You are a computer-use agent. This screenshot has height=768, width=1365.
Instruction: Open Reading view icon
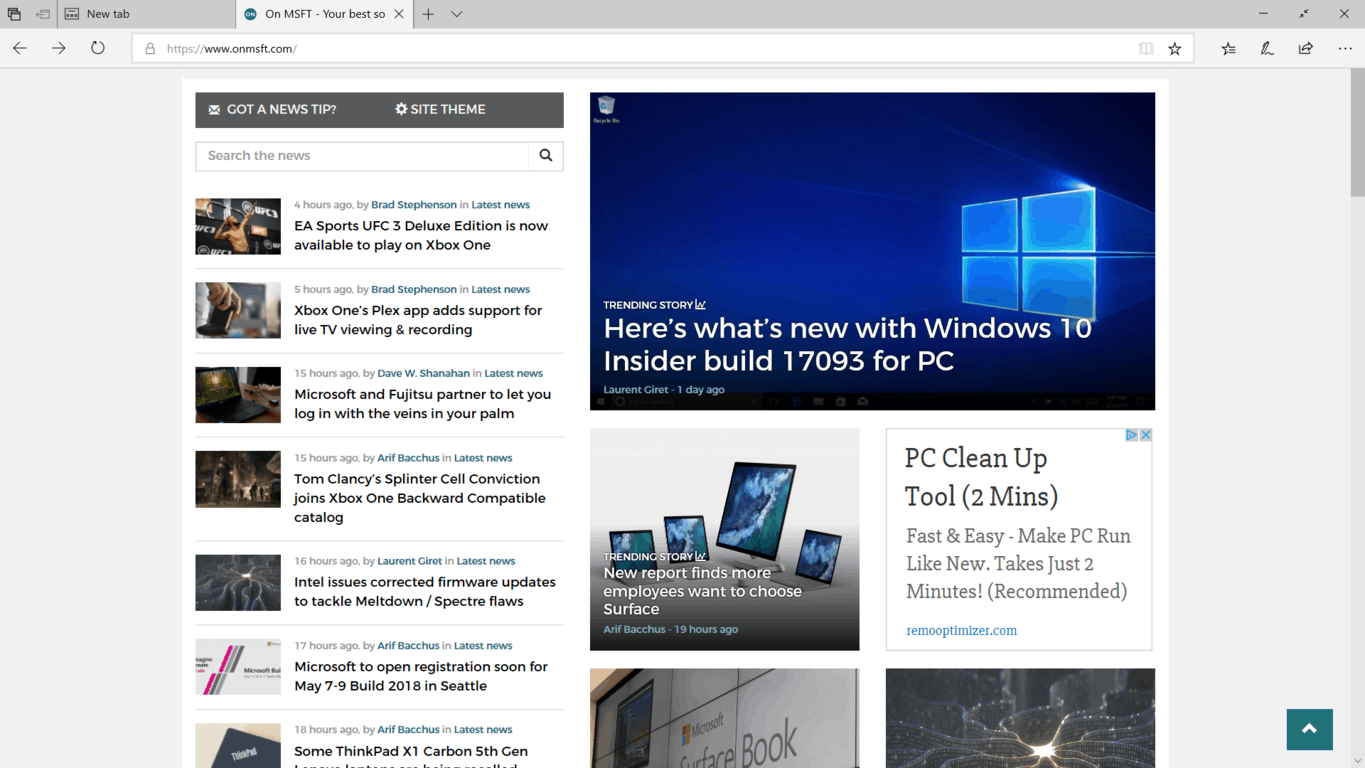[x=1146, y=48]
